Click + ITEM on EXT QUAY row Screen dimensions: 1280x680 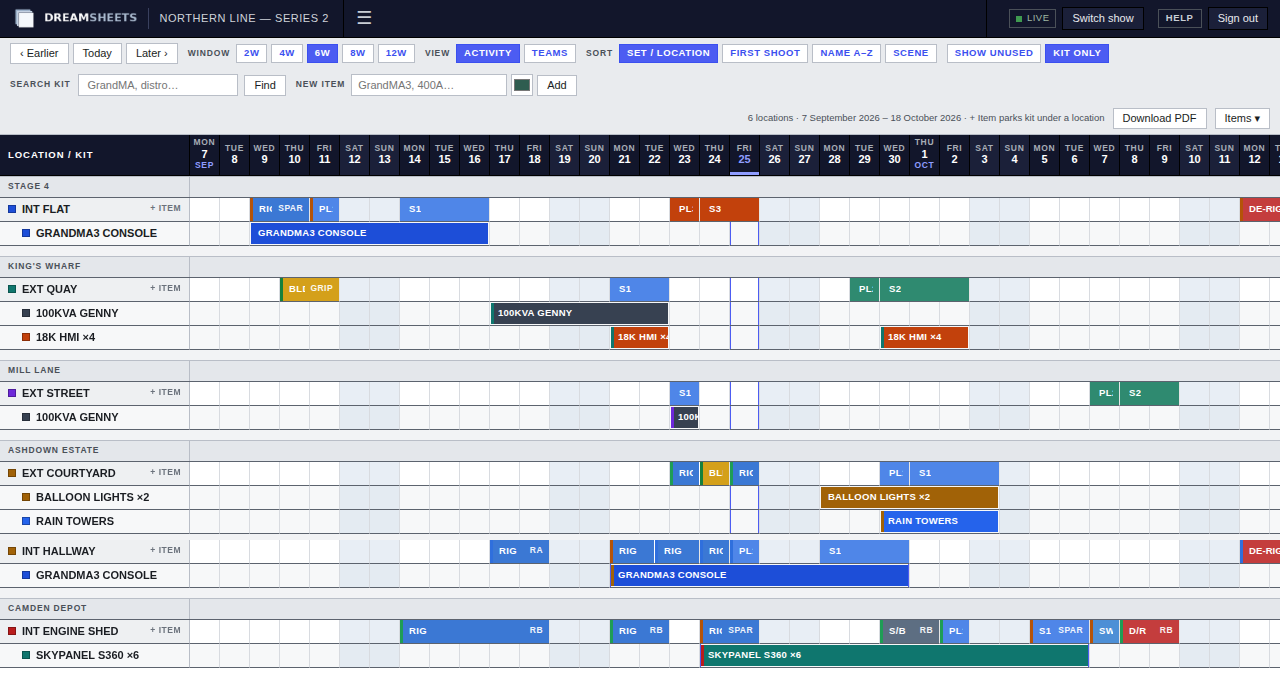(165, 288)
